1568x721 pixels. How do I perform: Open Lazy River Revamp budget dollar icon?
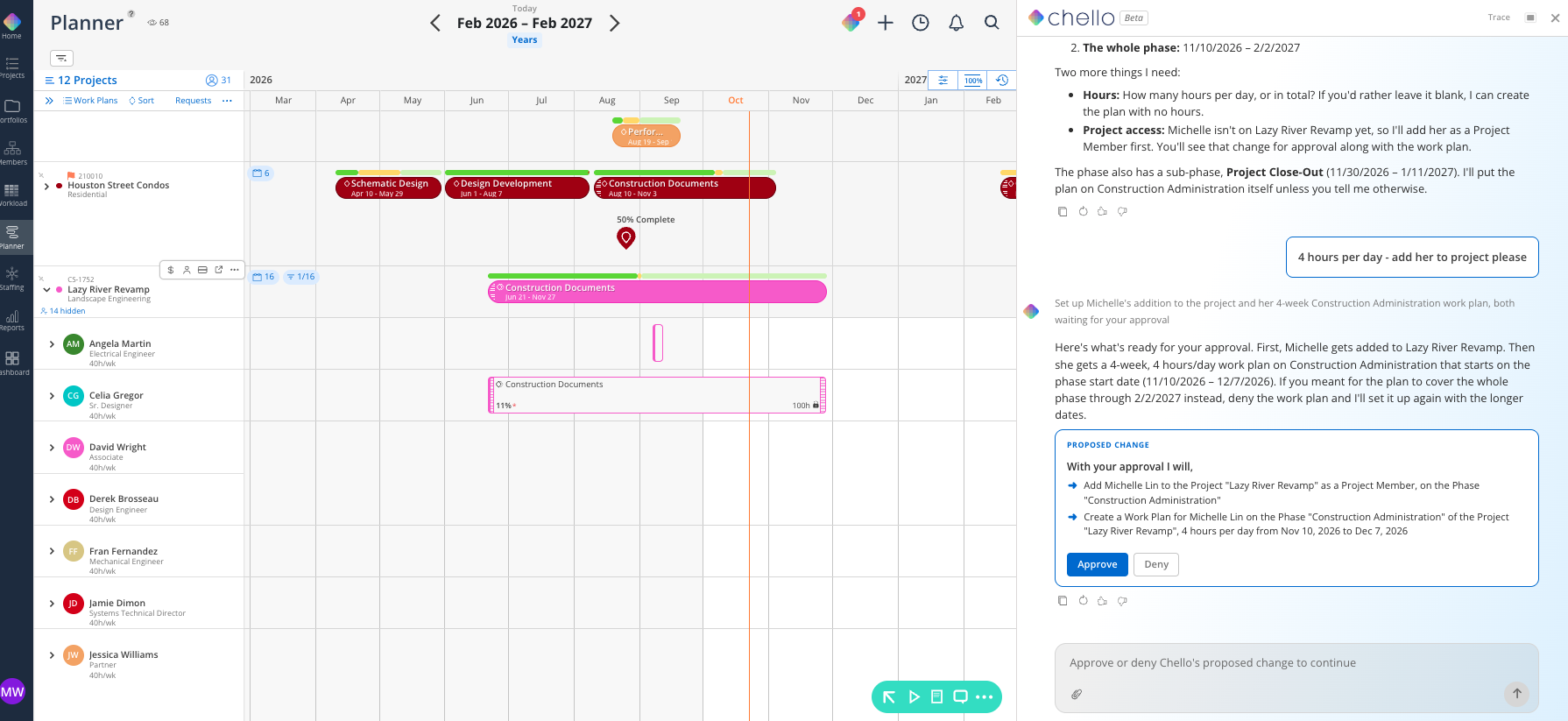tap(171, 270)
